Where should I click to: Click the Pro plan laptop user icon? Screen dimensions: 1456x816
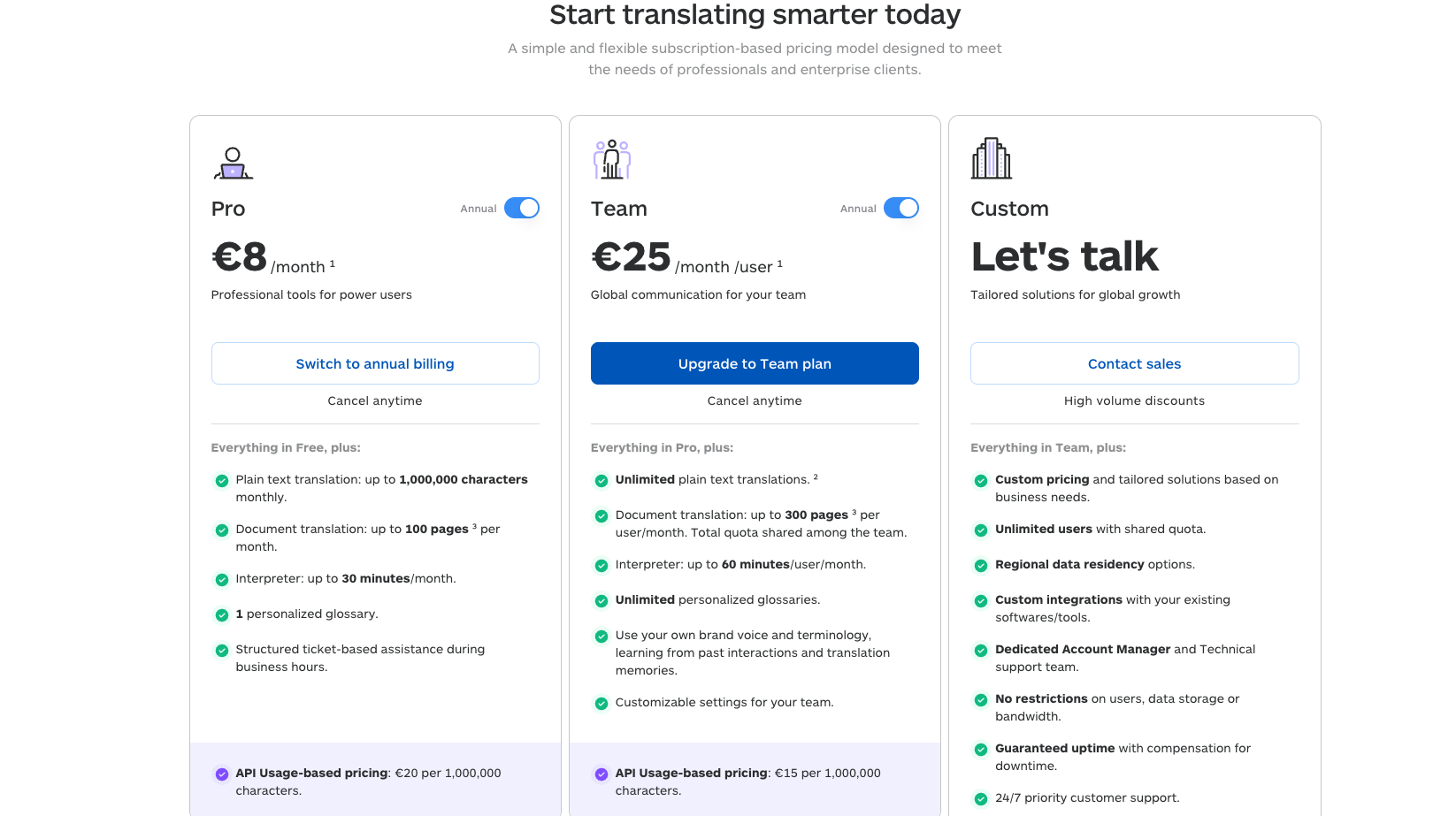[x=233, y=164]
